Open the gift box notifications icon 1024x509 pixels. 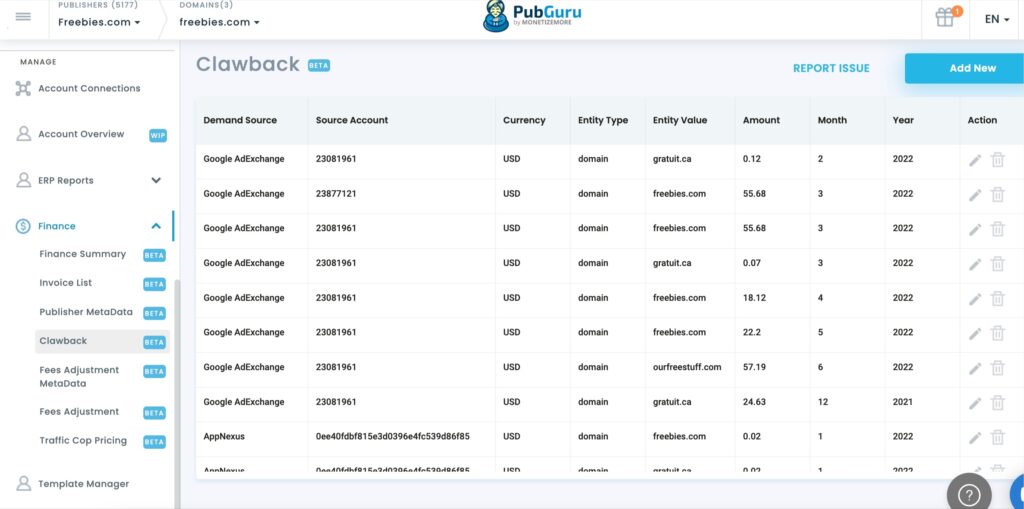tap(945, 17)
